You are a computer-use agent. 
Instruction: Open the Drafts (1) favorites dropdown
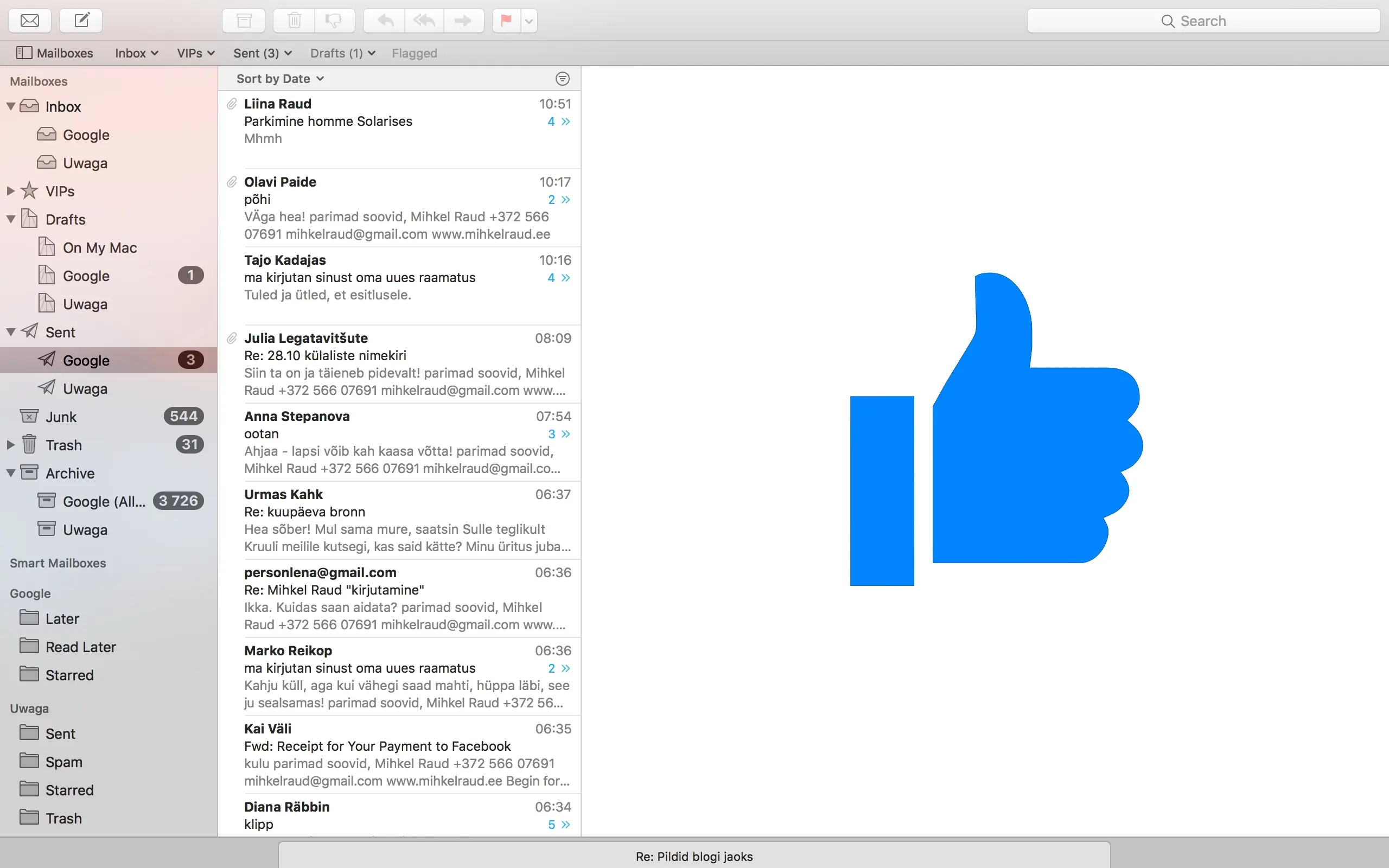click(343, 53)
